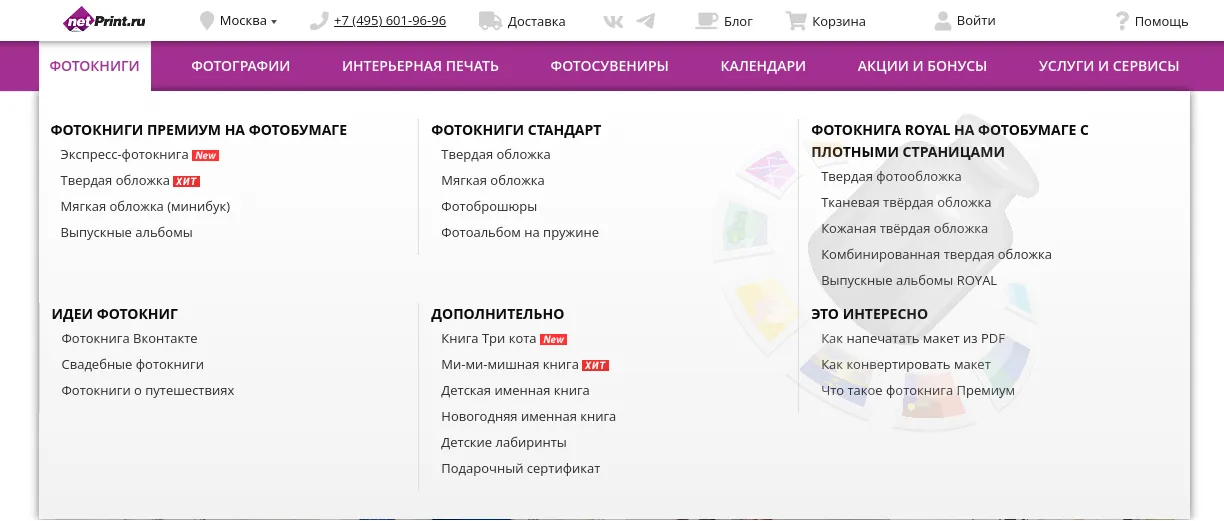Viewport: 1224px width, 521px height.
Task: Open Что такое фотокнига Премиум
Action: click(x=918, y=391)
